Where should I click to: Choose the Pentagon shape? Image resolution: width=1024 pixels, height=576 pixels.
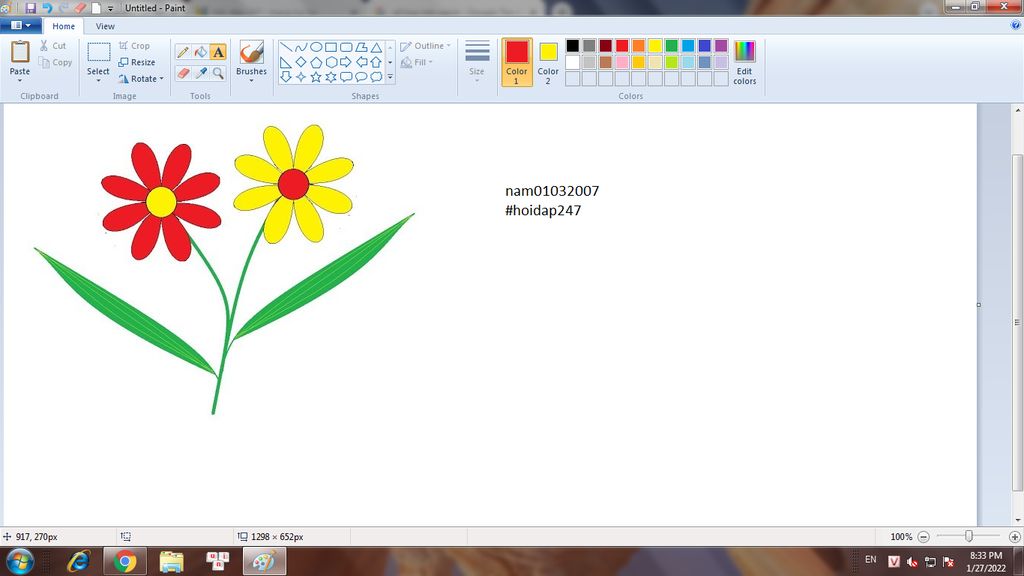[315, 62]
